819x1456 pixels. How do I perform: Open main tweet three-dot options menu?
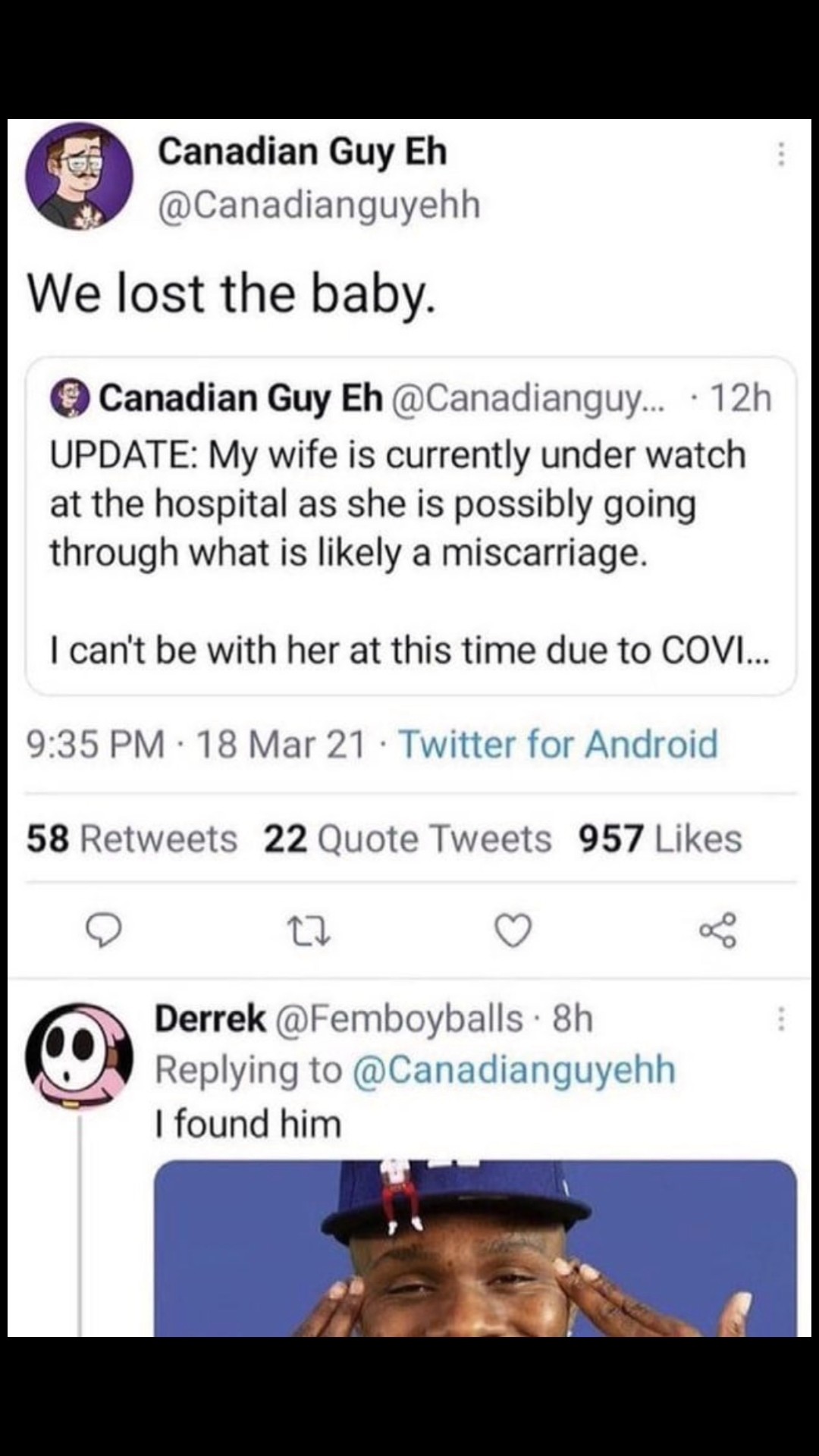pyautogui.click(x=781, y=155)
